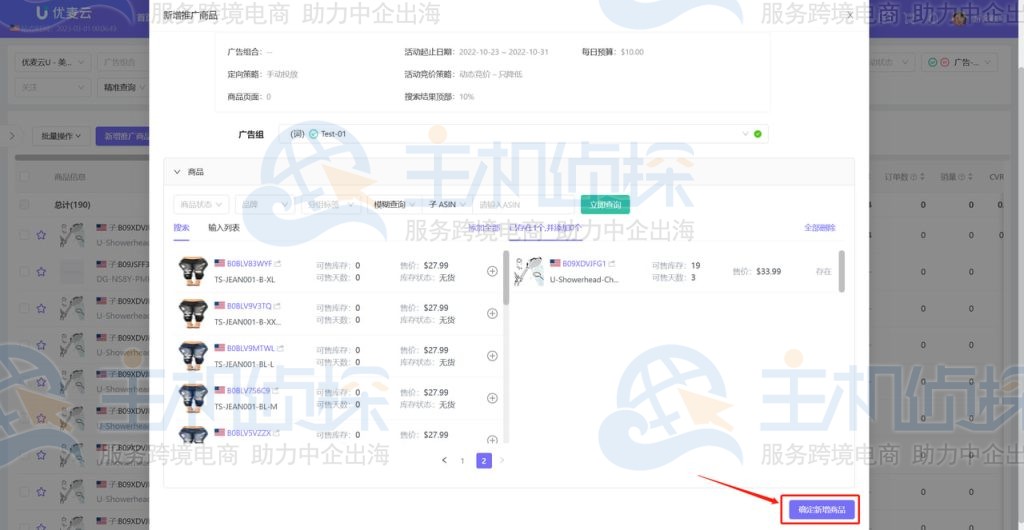The width and height of the screenshot is (1024, 530).
Task: Click the added products list scrollbar
Action: coord(841,271)
